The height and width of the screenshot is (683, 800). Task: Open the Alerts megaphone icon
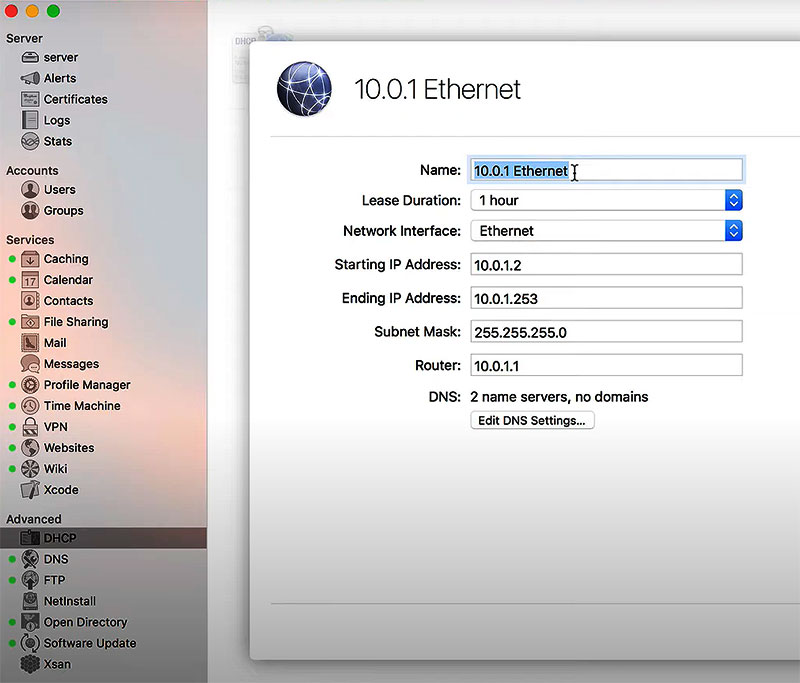point(30,78)
